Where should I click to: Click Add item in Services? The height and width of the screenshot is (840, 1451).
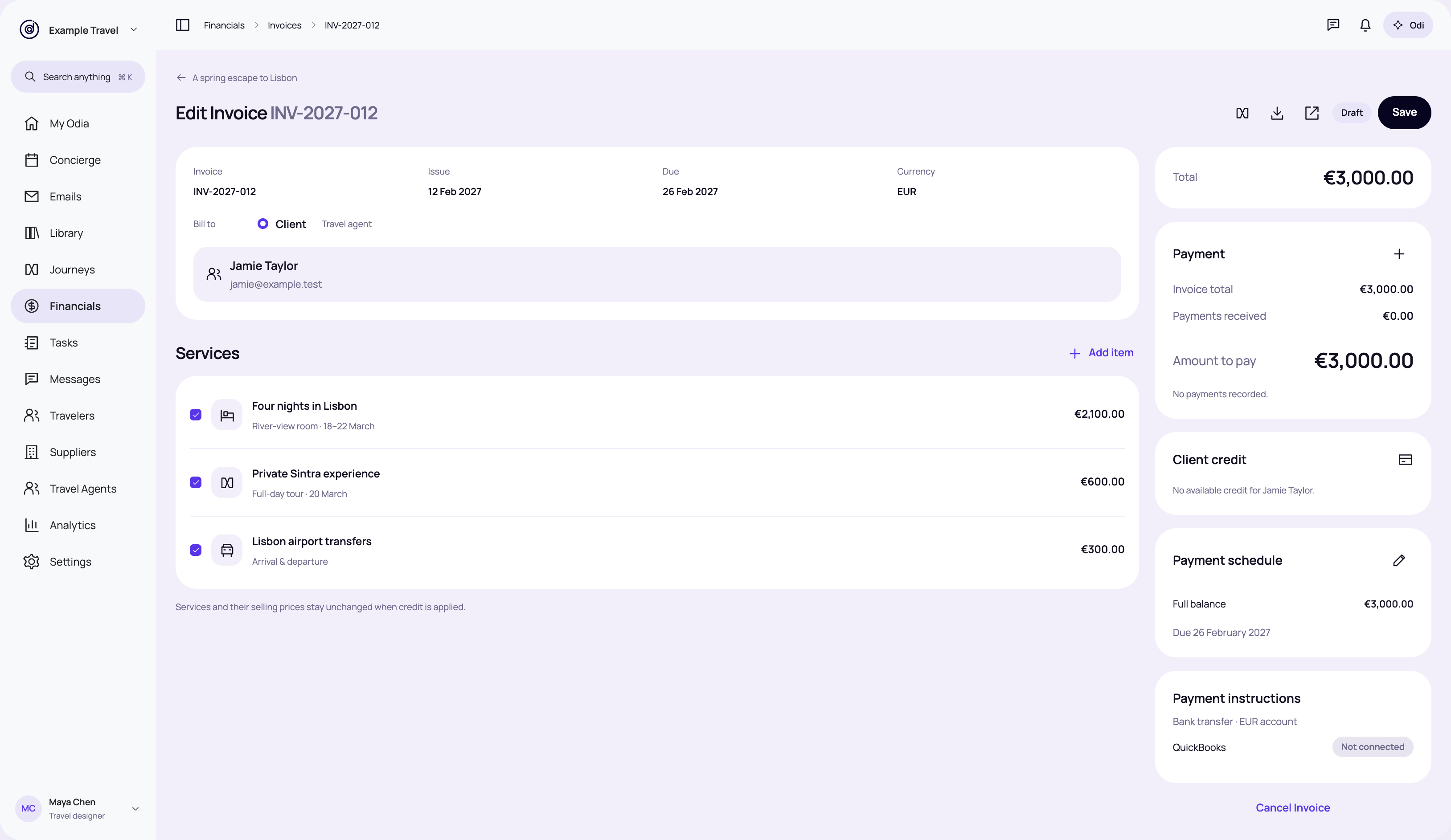point(1101,353)
